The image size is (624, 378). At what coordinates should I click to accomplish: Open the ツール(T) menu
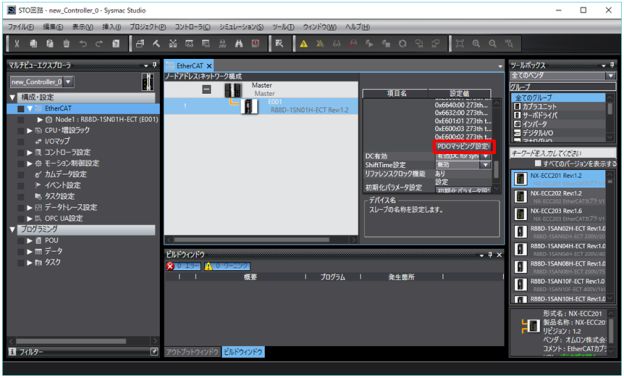tap(283, 27)
